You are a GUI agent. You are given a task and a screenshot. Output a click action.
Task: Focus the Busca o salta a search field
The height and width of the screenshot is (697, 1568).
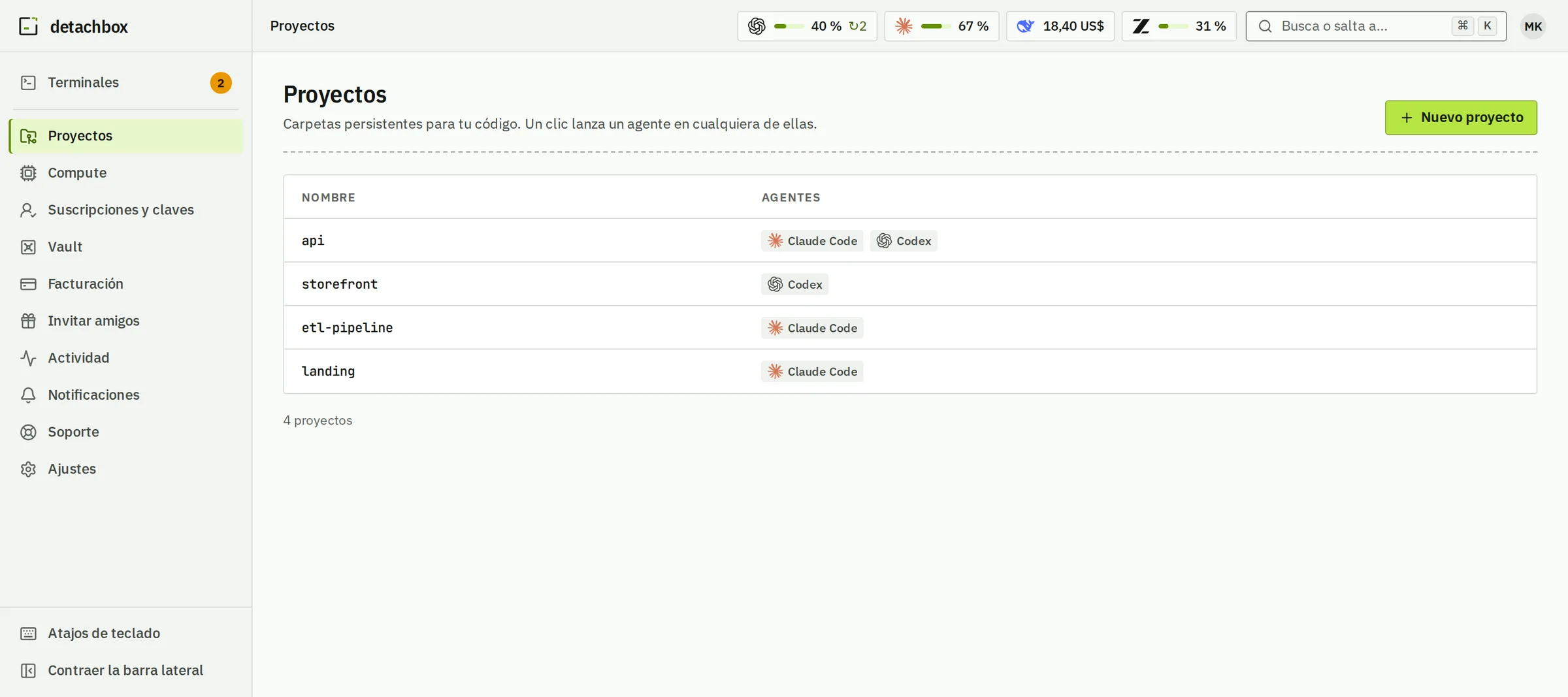coord(1376,26)
